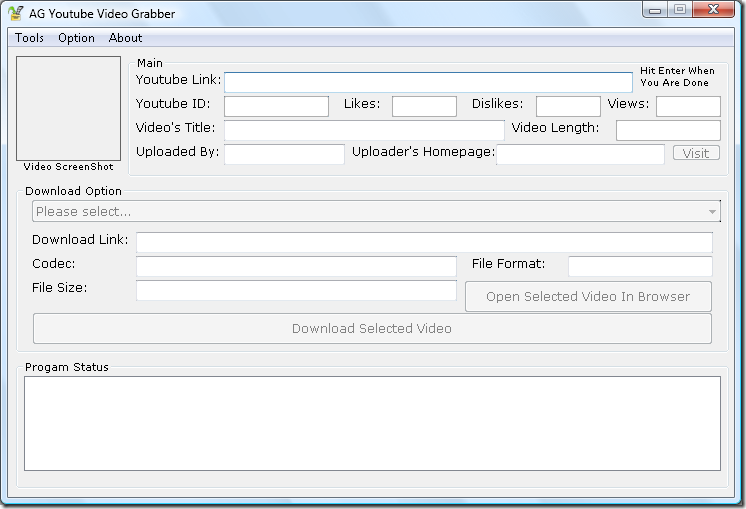Minimize the AG Youtube Video Grabber window
This screenshot has height=509, width=746.
coord(655,10)
